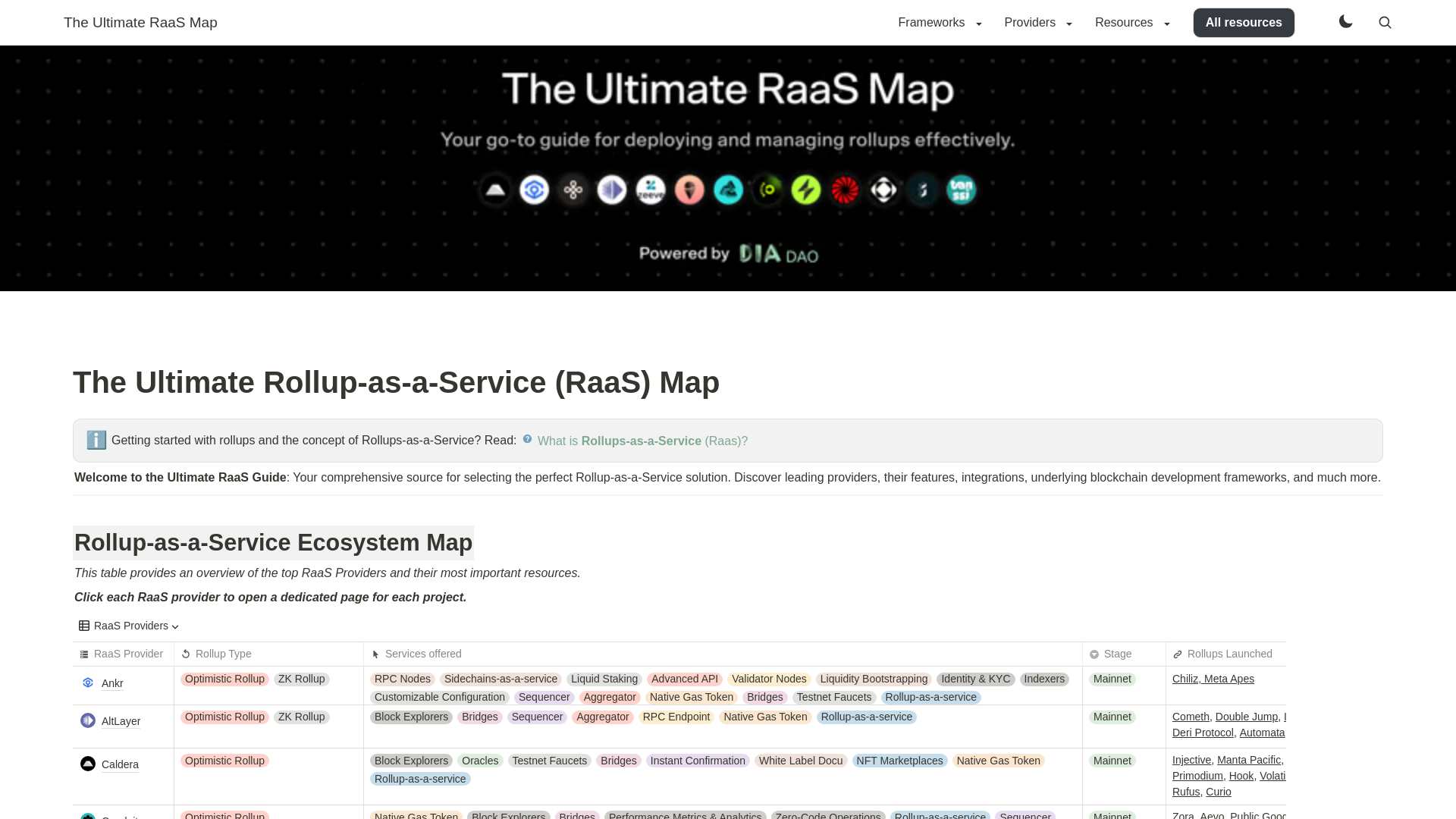Click the Instant Confirmation tag
Image resolution: width=1456 pixels, height=819 pixels.
(698, 761)
